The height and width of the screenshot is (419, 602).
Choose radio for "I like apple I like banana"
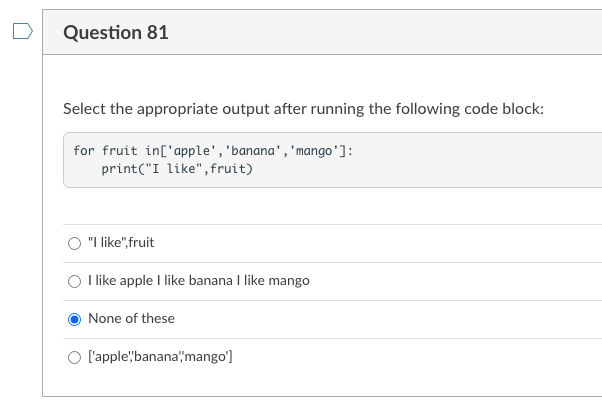(x=74, y=281)
